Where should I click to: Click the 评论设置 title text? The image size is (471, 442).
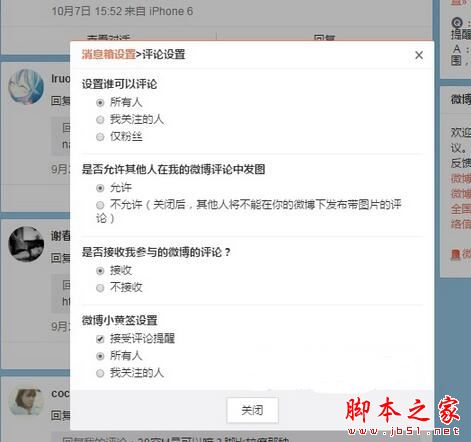tap(163, 54)
